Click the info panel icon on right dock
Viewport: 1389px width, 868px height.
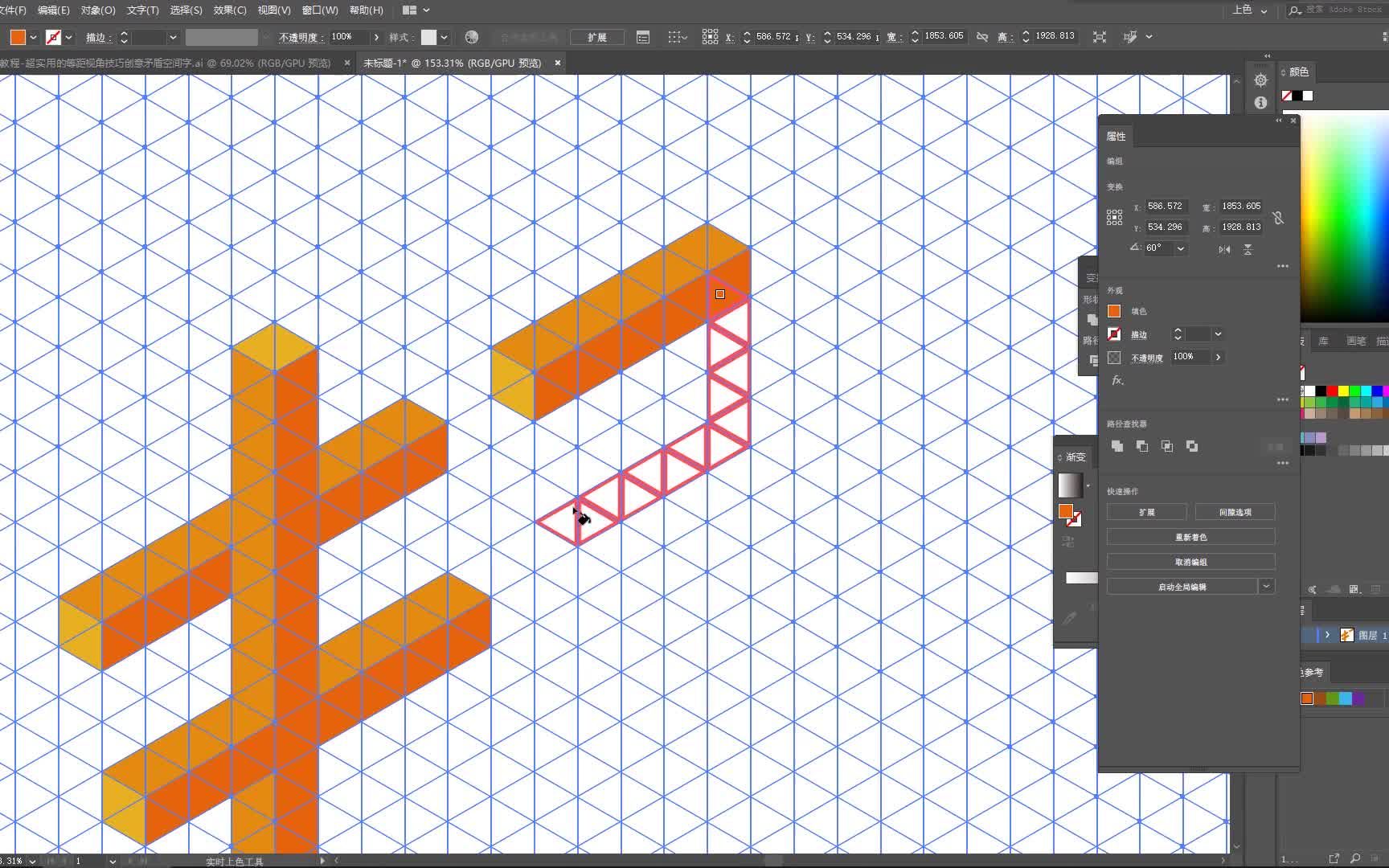click(x=1260, y=103)
